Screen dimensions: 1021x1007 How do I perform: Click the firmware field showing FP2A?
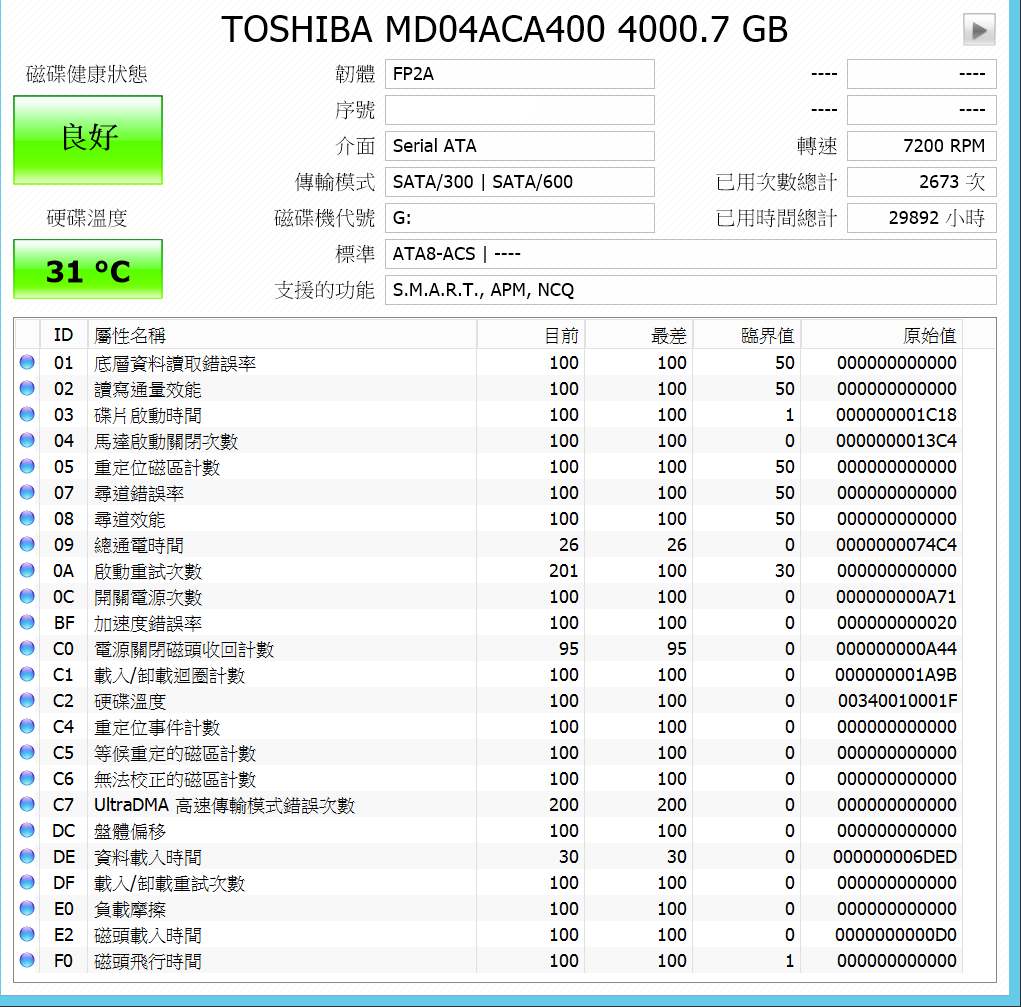(x=520, y=74)
